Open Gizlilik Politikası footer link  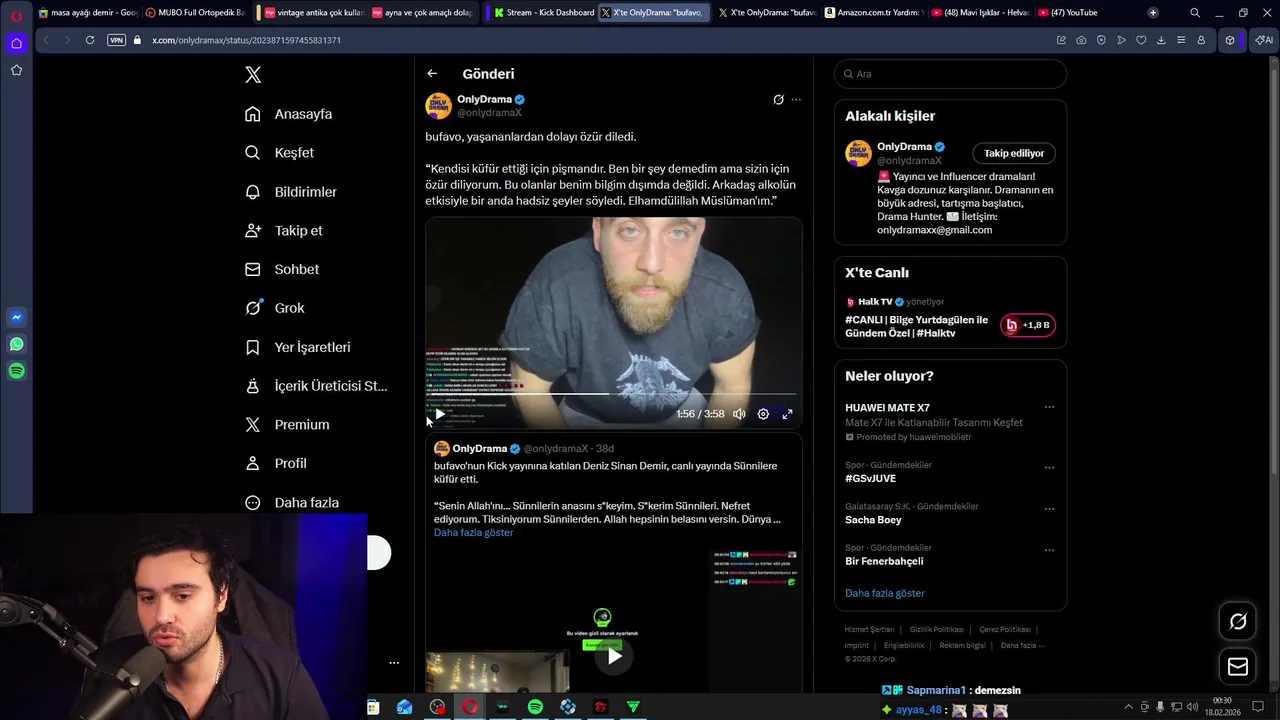(x=936, y=630)
